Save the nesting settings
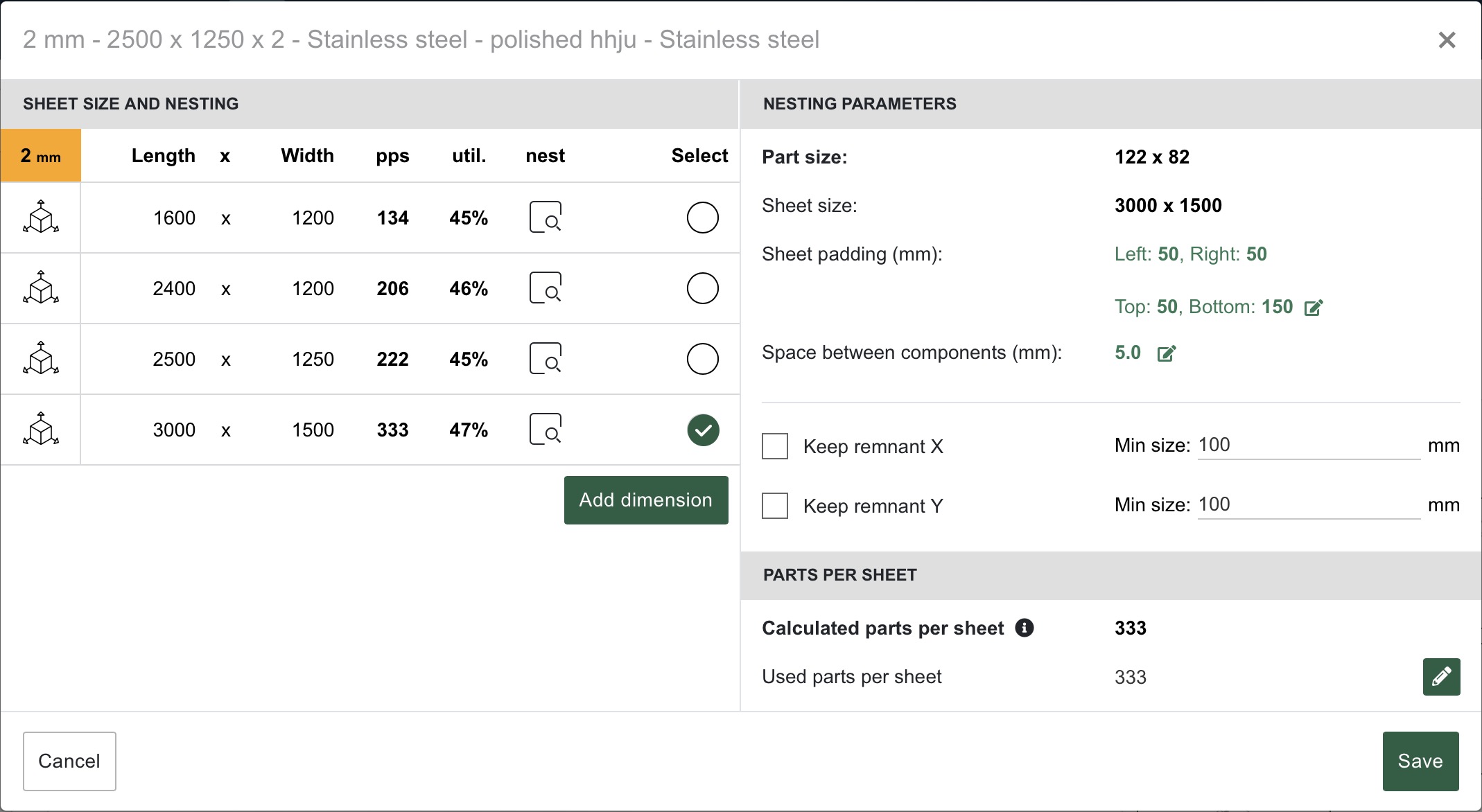 pyautogui.click(x=1420, y=761)
